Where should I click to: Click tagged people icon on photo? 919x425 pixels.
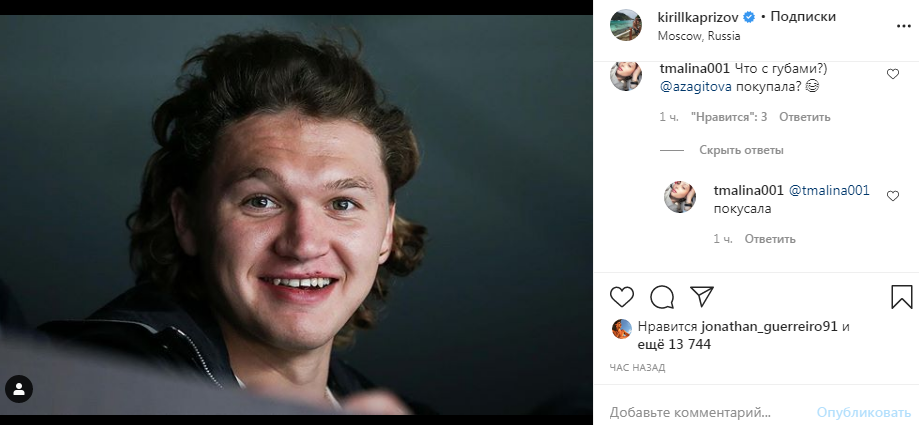tap(19, 389)
